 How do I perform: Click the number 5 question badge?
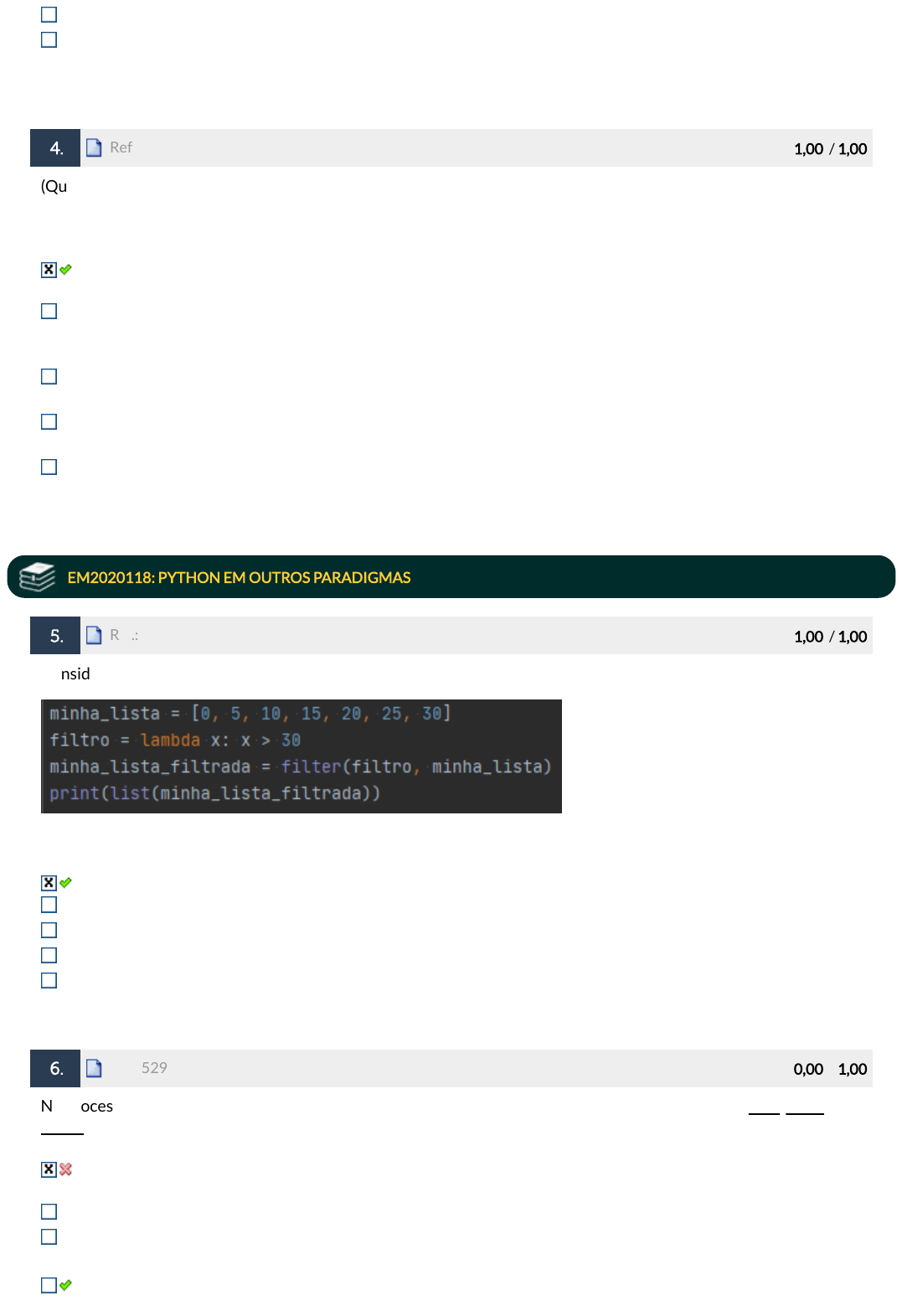click(x=55, y=636)
